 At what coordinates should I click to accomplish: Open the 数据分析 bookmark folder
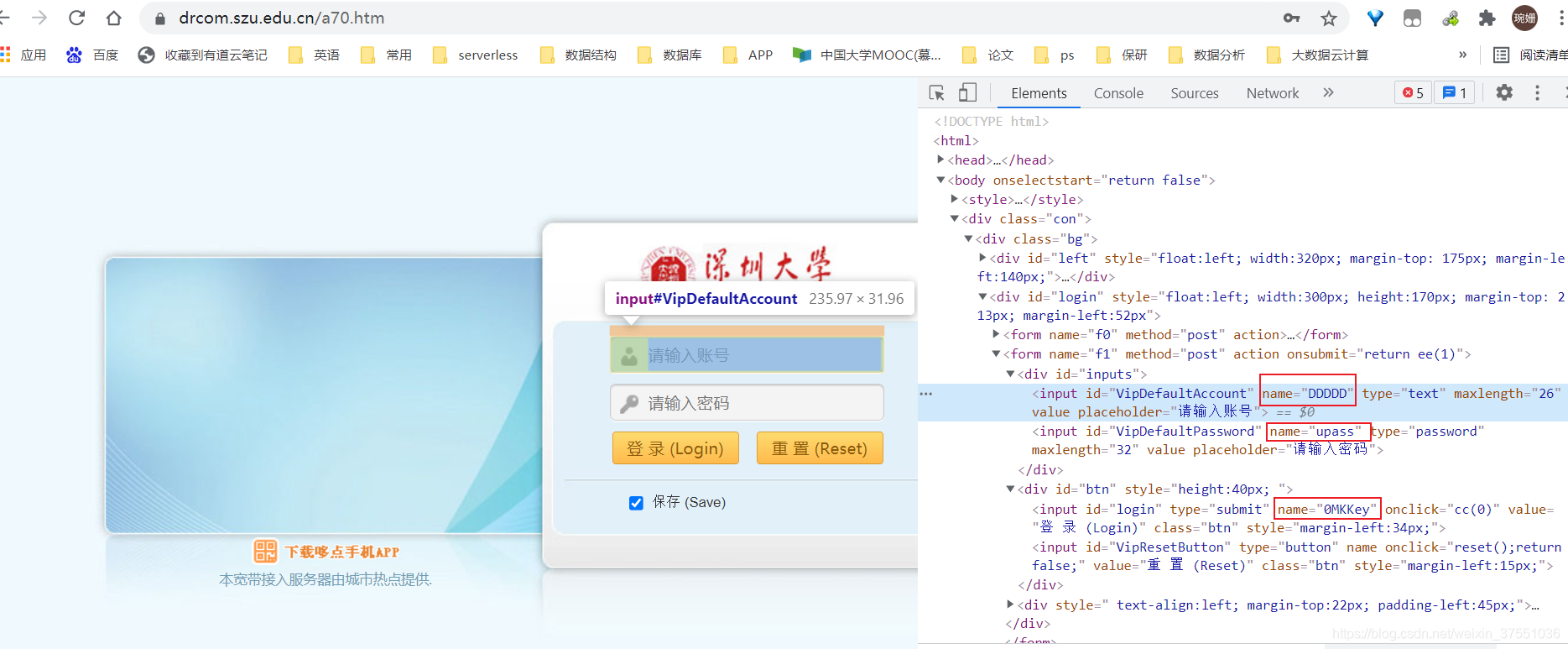point(1206,55)
